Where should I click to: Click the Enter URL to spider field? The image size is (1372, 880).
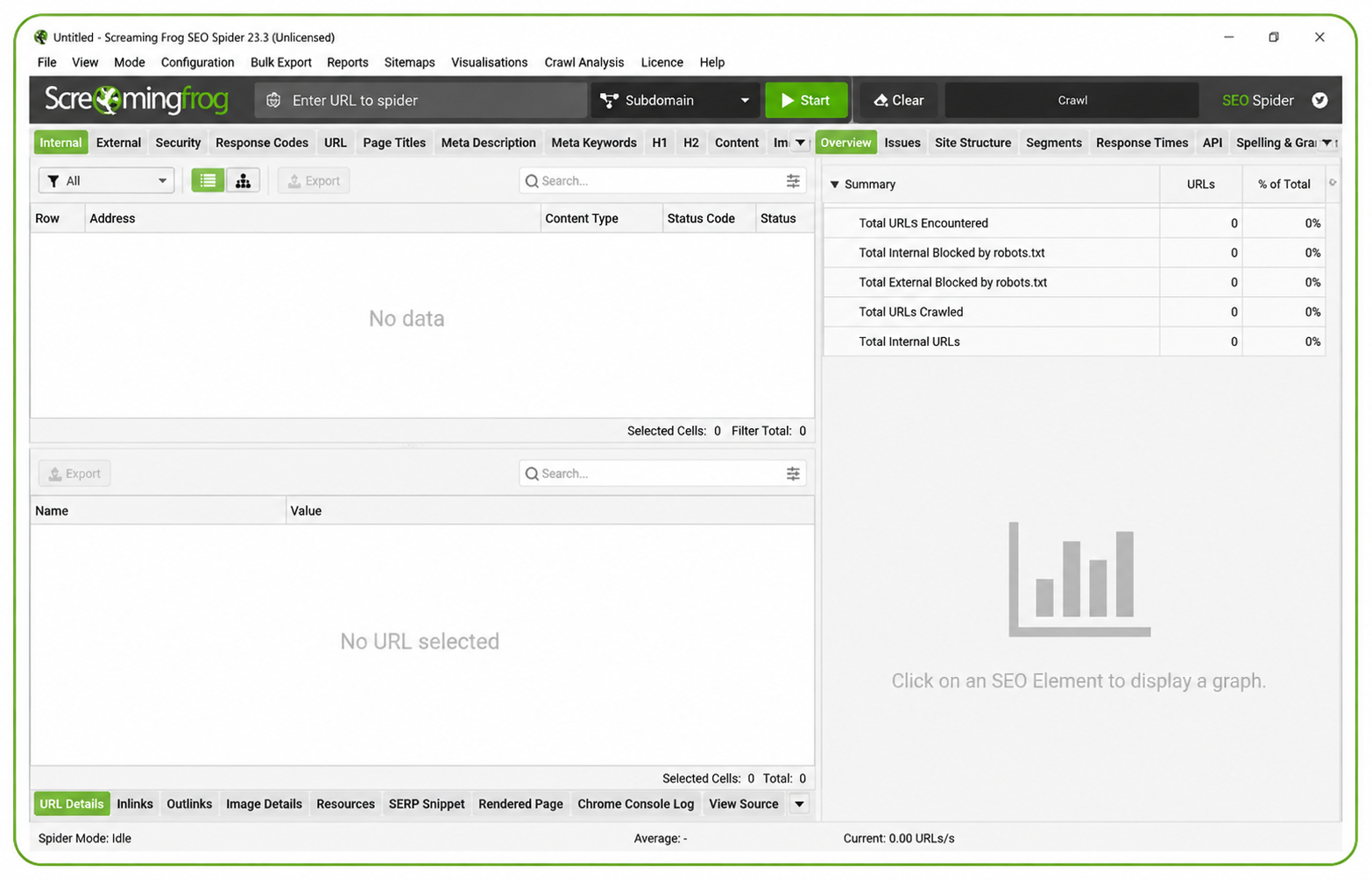(x=421, y=100)
